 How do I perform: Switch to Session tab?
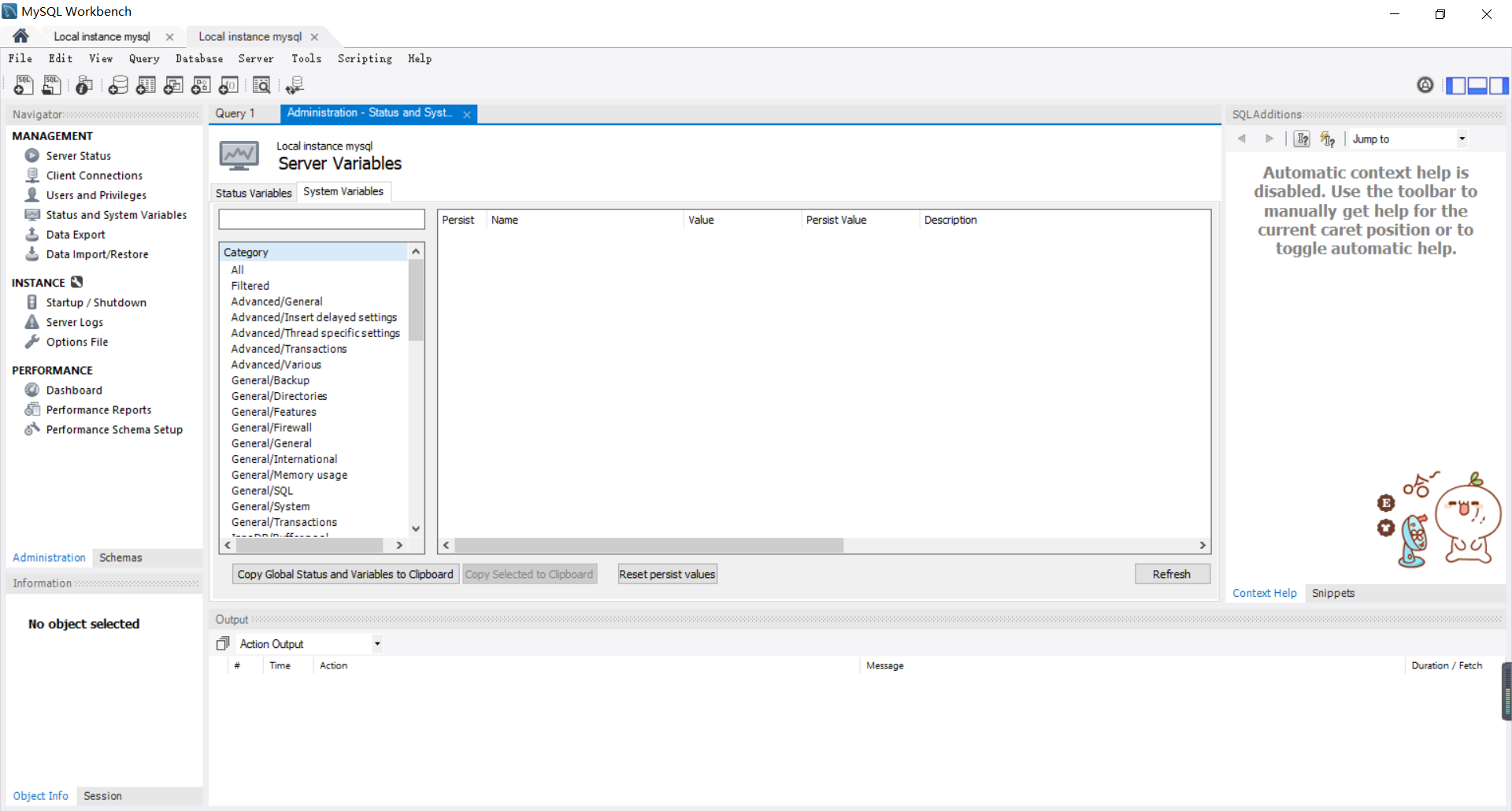coord(102,796)
